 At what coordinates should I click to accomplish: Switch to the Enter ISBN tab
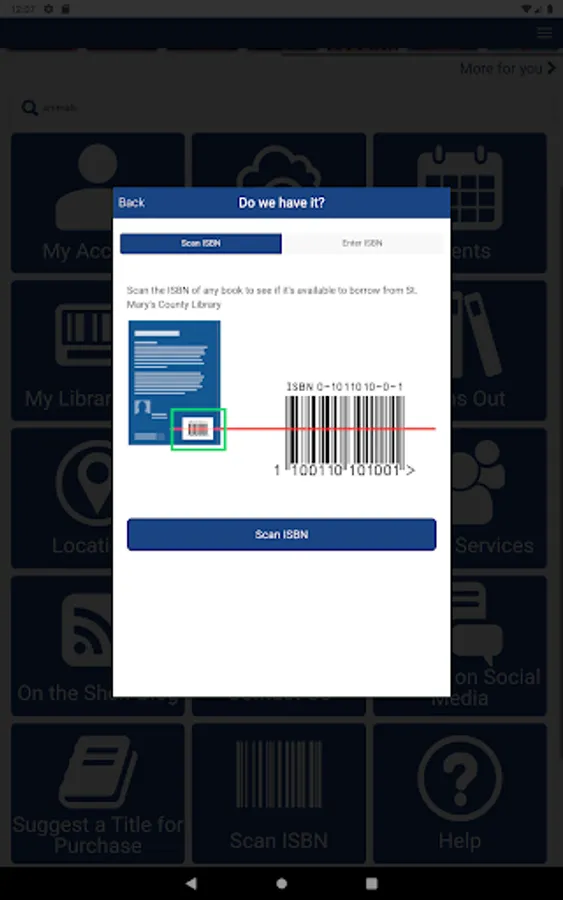[x=362, y=243]
